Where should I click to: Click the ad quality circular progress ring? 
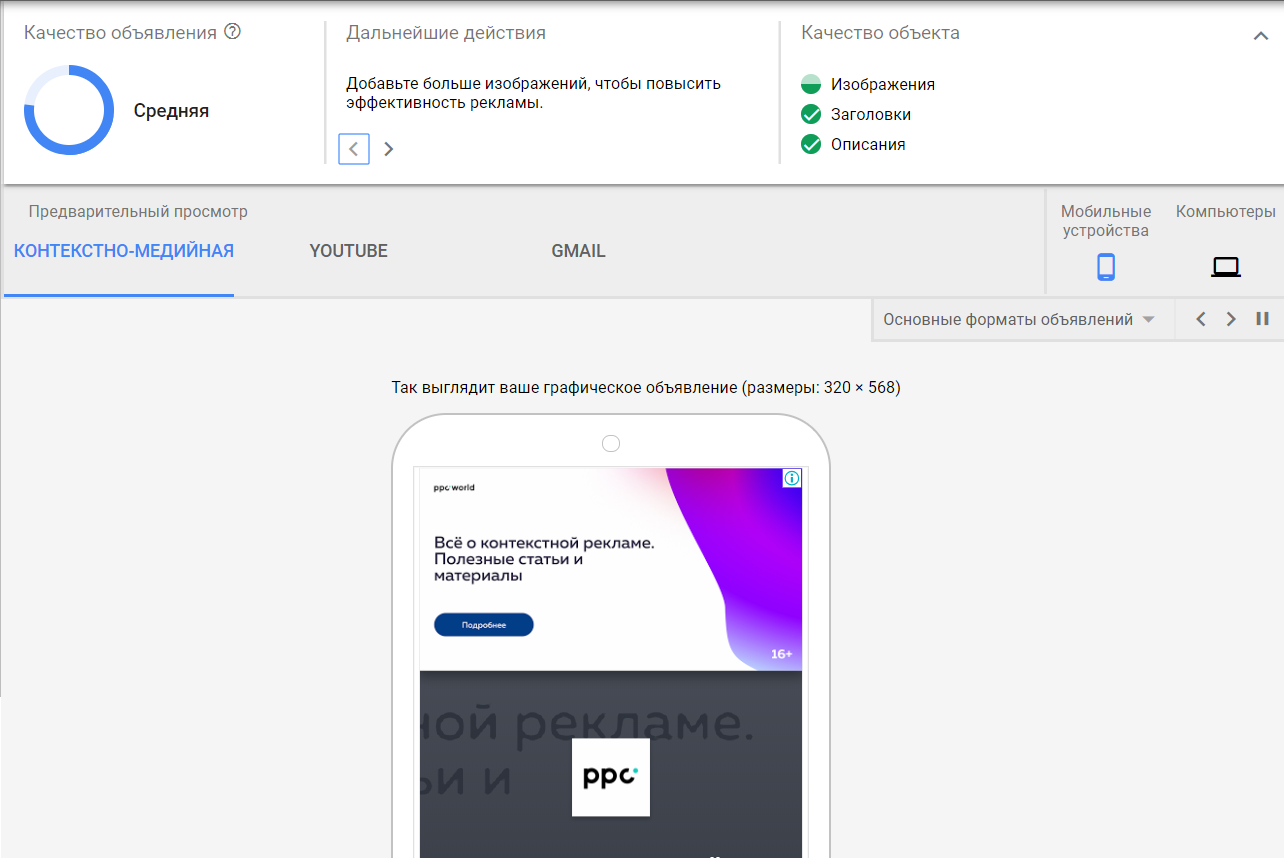[x=69, y=110]
